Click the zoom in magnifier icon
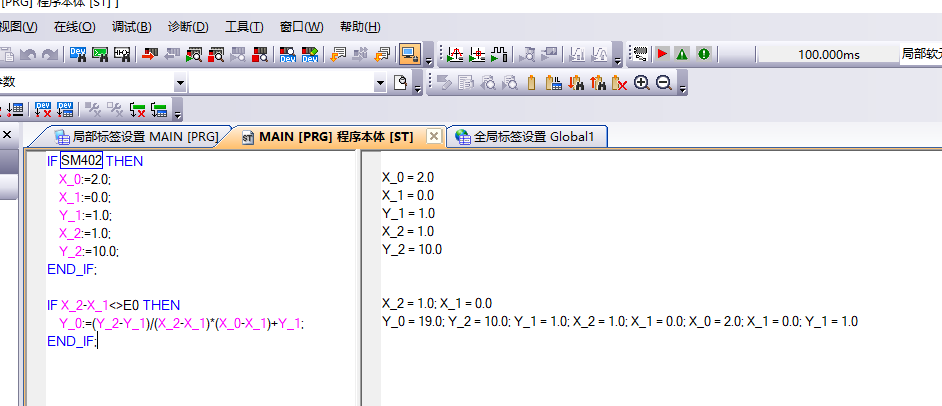The height and width of the screenshot is (406, 942). (642, 84)
